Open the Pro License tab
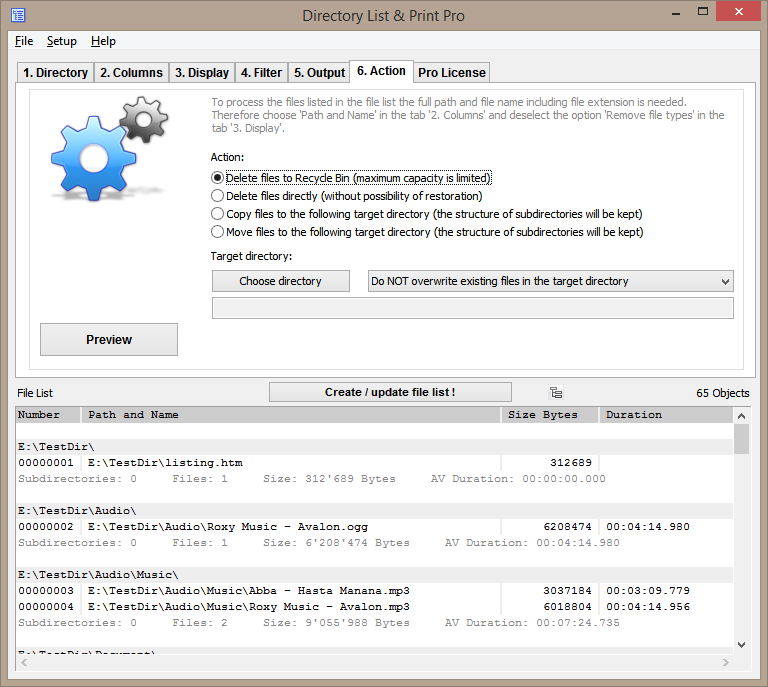The height and width of the screenshot is (687, 768). coord(452,72)
